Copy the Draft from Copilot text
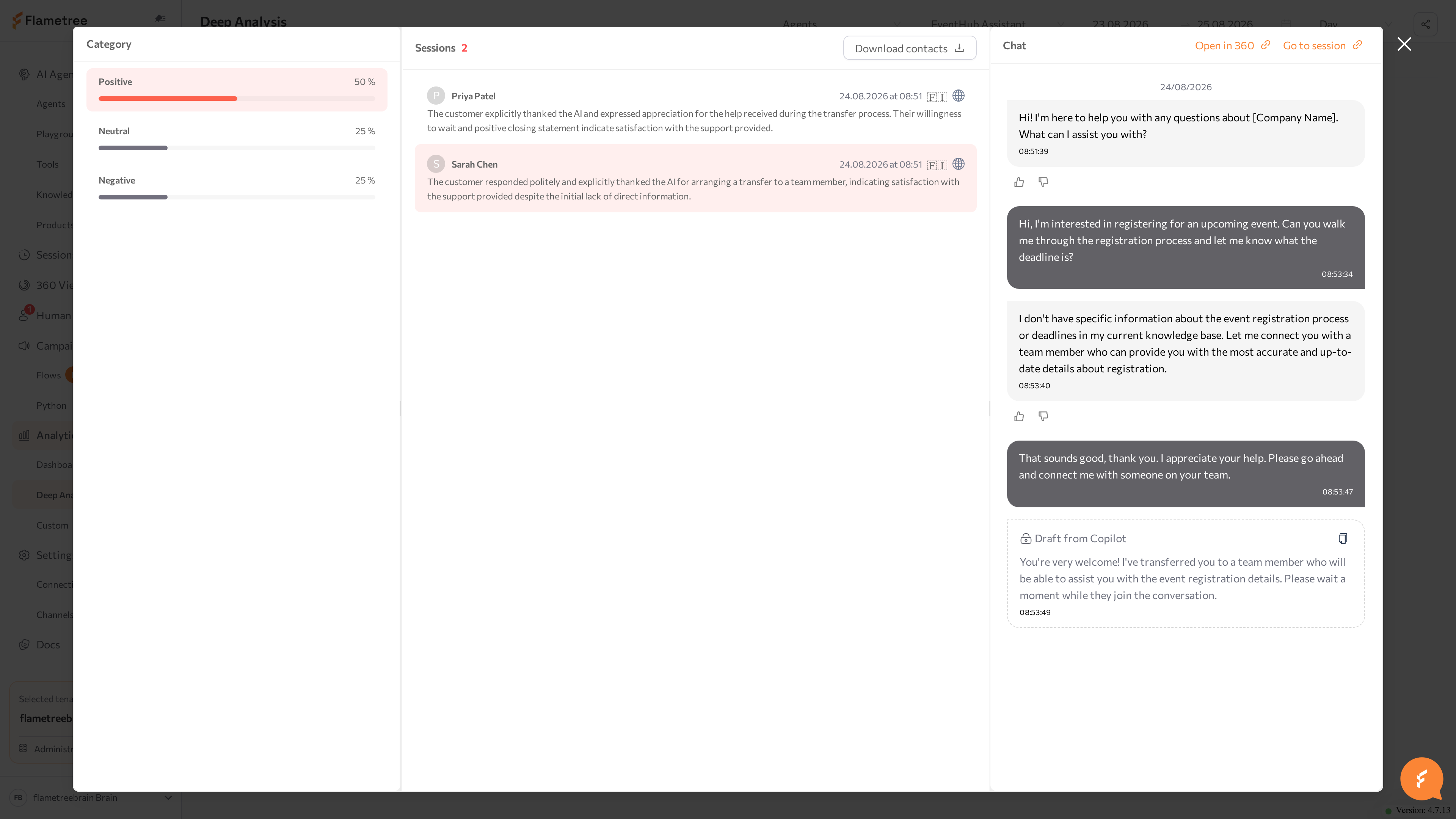Image resolution: width=1456 pixels, height=819 pixels. coord(1342,538)
